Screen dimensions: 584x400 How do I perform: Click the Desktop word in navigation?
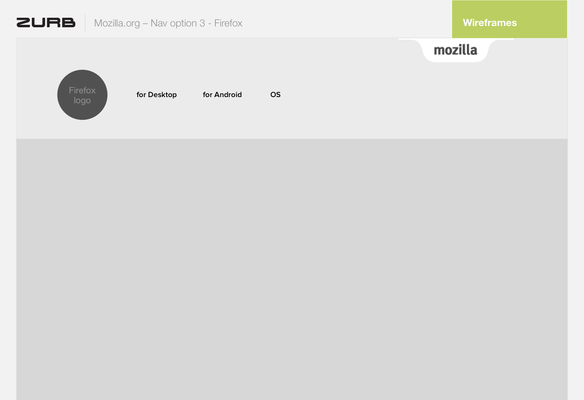tap(162, 95)
